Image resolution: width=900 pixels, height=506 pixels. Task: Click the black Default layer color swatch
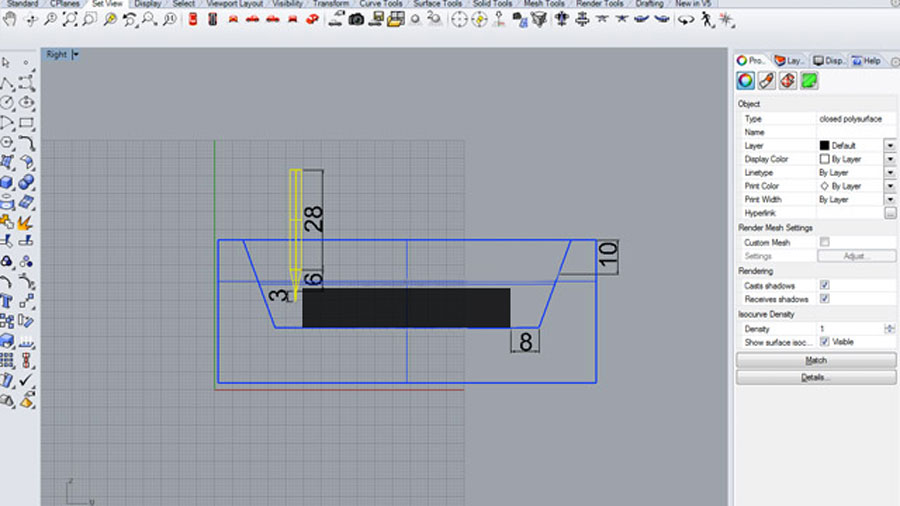824,146
